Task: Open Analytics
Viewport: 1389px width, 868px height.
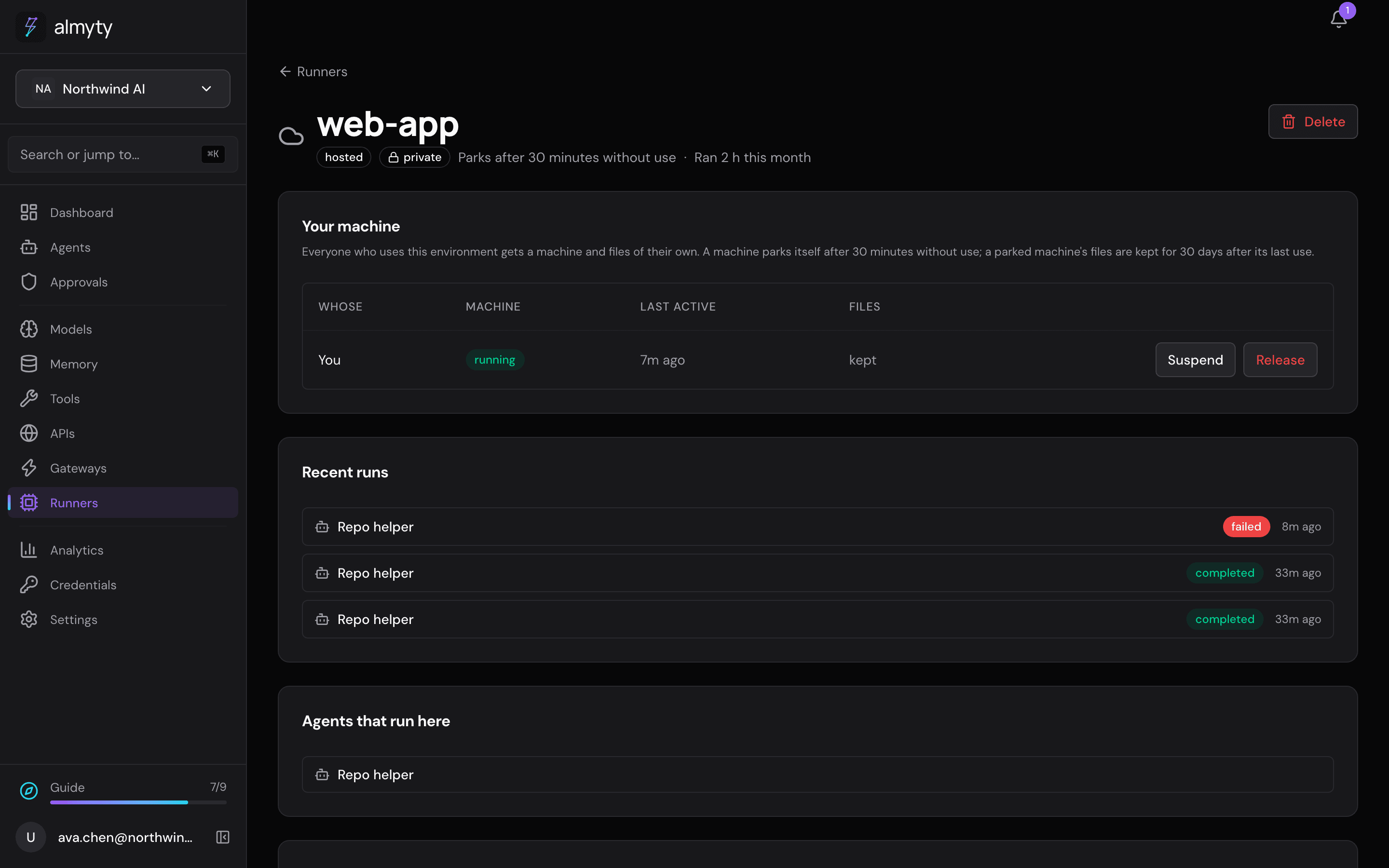Action: (123, 550)
